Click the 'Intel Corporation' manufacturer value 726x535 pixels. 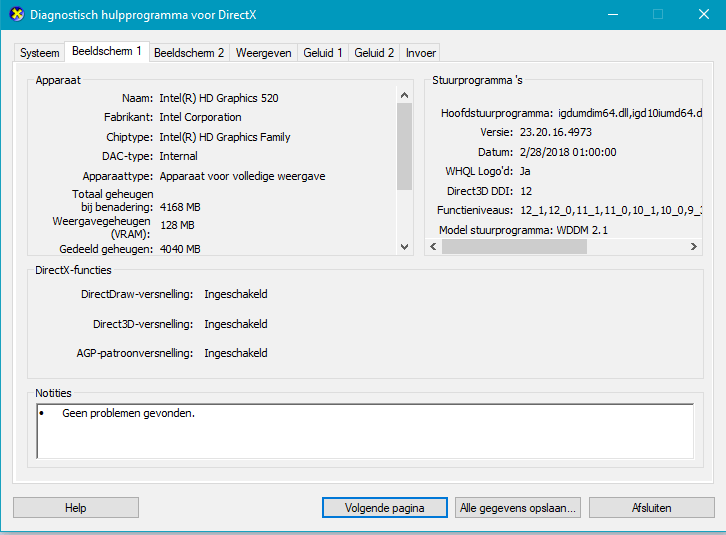point(200,117)
